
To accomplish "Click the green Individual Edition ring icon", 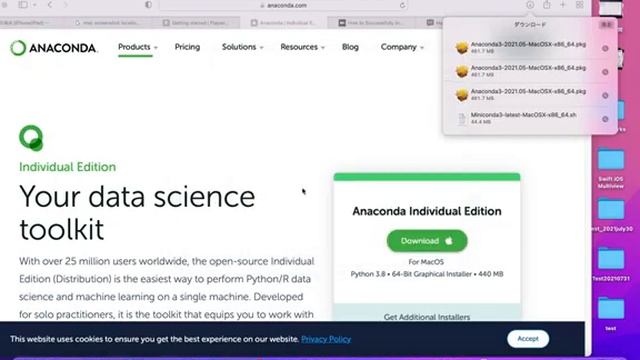I will 31,138.
